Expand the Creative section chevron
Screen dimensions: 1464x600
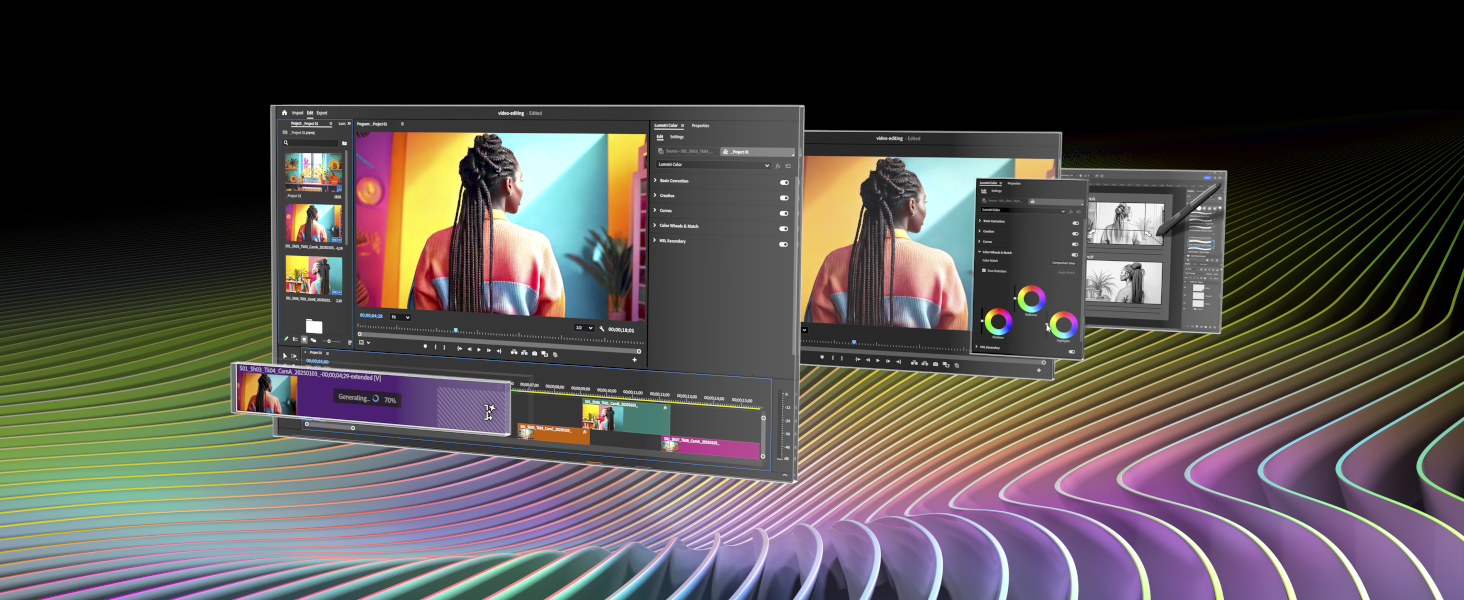655,196
